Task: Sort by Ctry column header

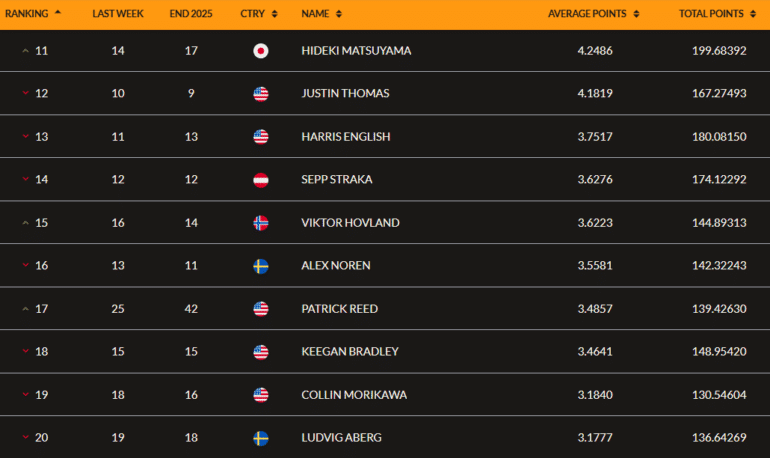Action: (x=257, y=14)
